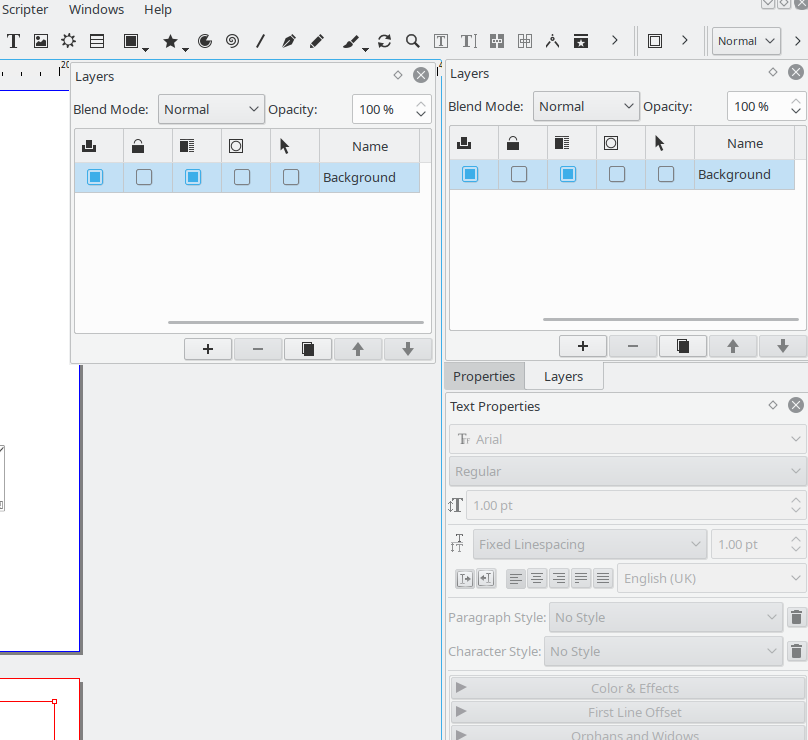Select the Image Frame tool
Screen dimensions: 808x740
point(41,41)
